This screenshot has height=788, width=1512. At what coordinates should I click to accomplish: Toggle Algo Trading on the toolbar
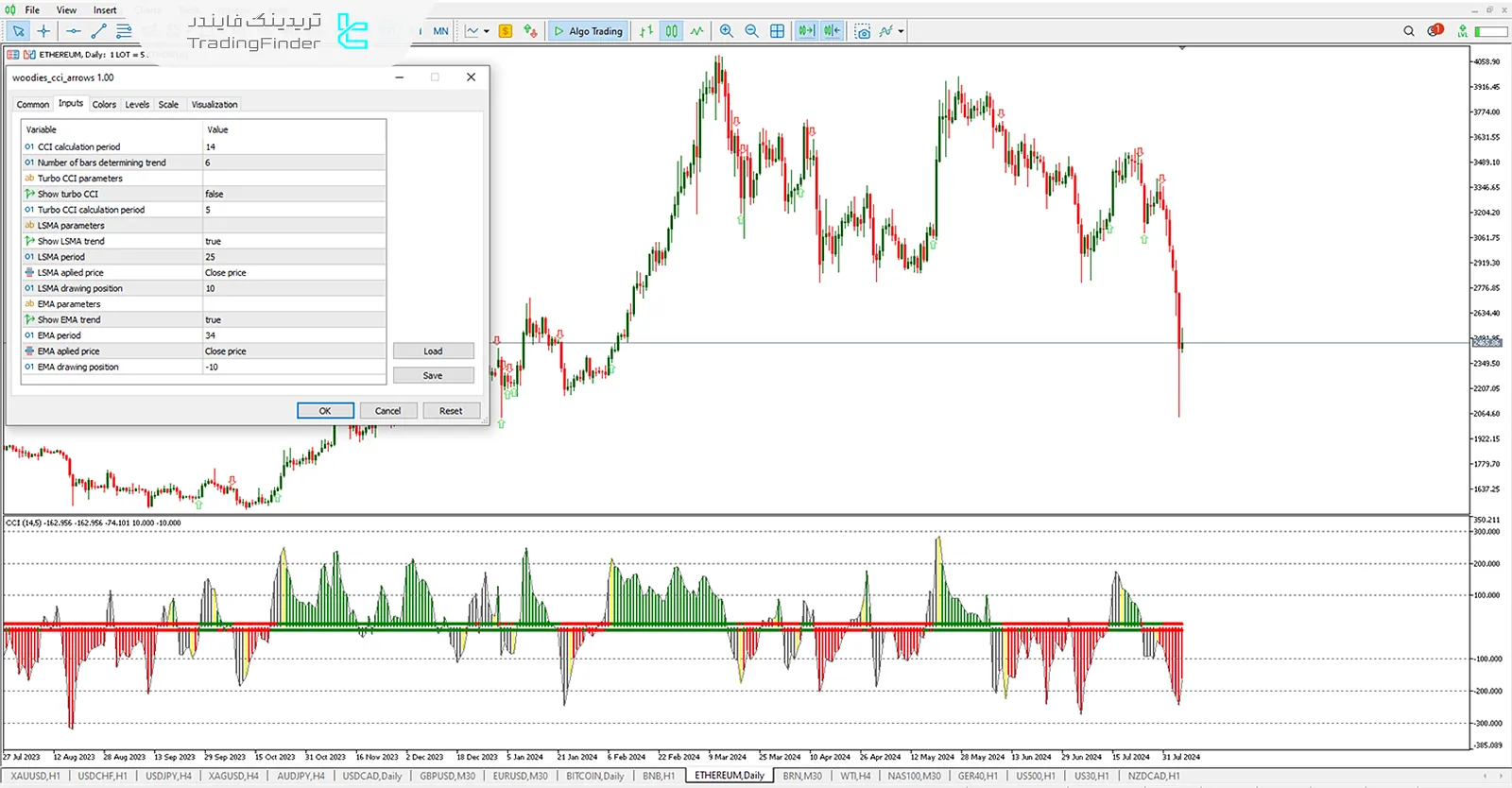(x=588, y=31)
